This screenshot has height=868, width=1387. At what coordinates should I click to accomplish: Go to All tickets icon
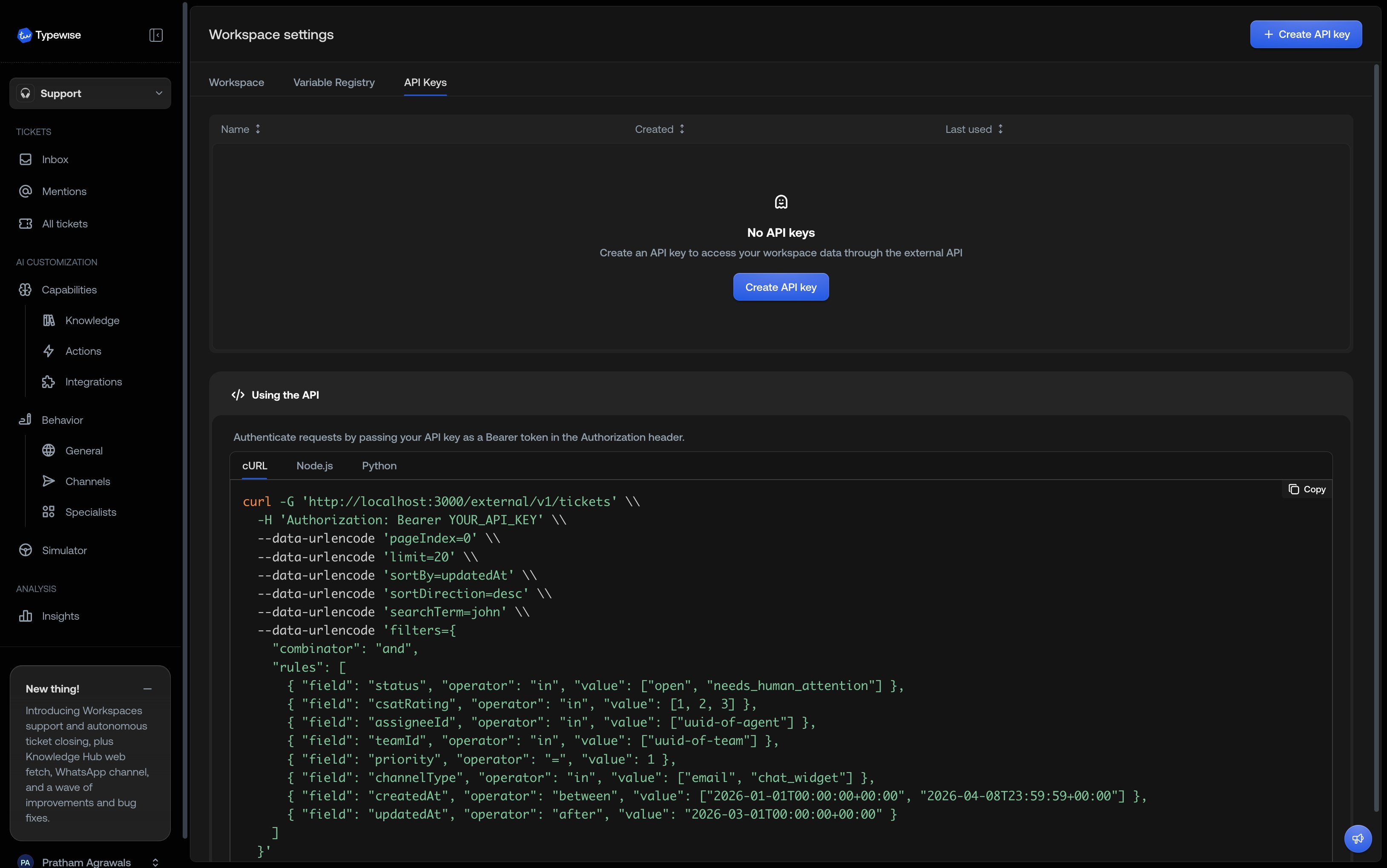pos(25,223)
